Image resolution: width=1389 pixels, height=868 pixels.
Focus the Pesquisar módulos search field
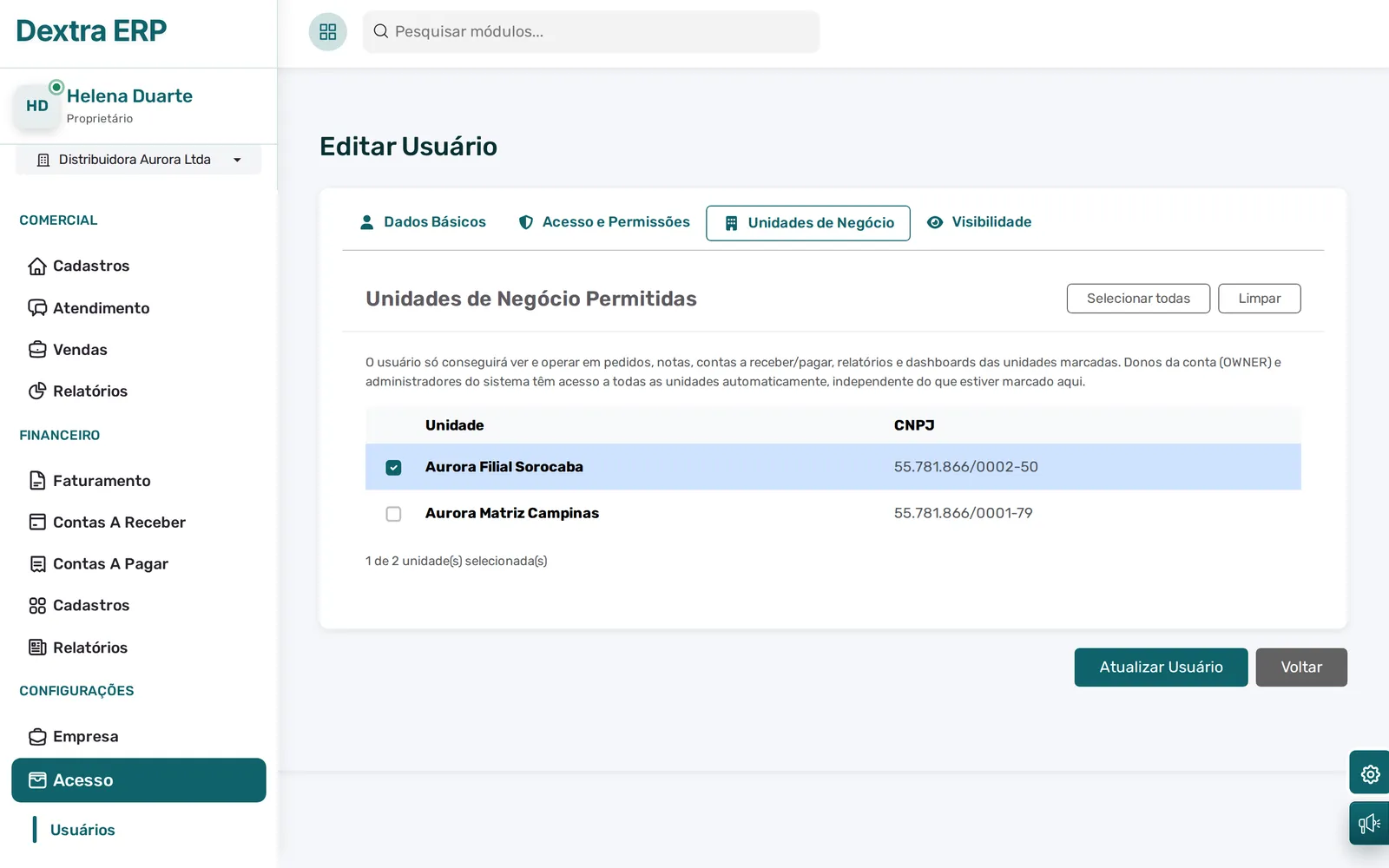(591, 32)
